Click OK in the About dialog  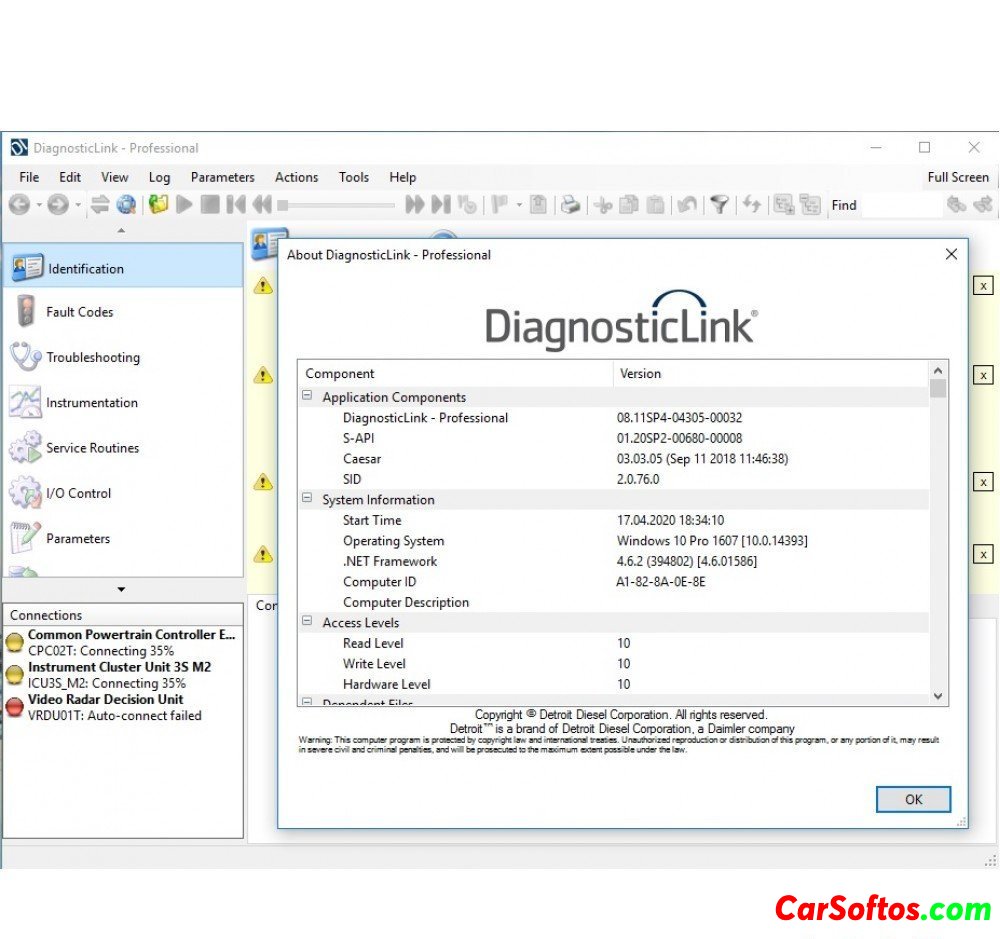912,799
